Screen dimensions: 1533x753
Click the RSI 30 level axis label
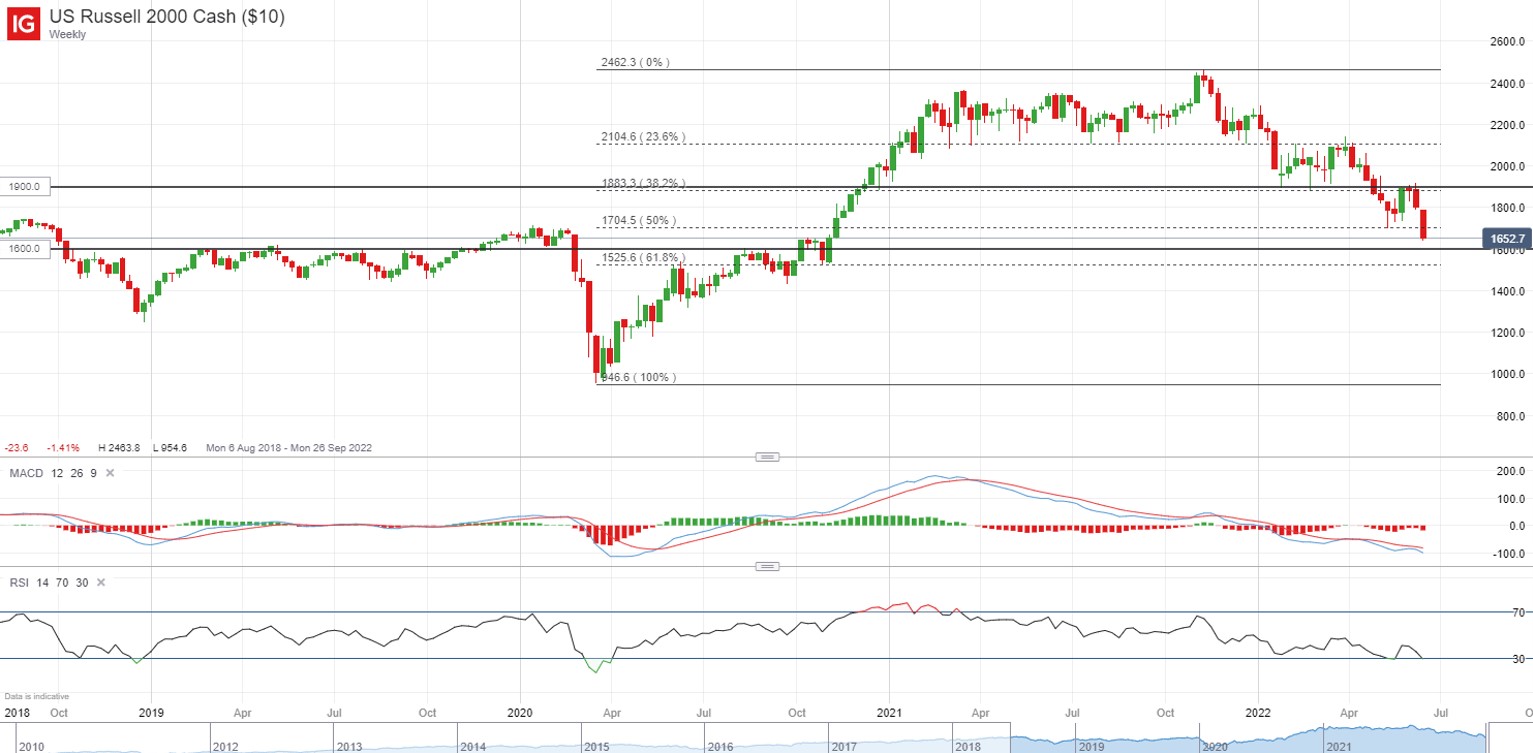pyautogui.click(x=1517, y=659)
